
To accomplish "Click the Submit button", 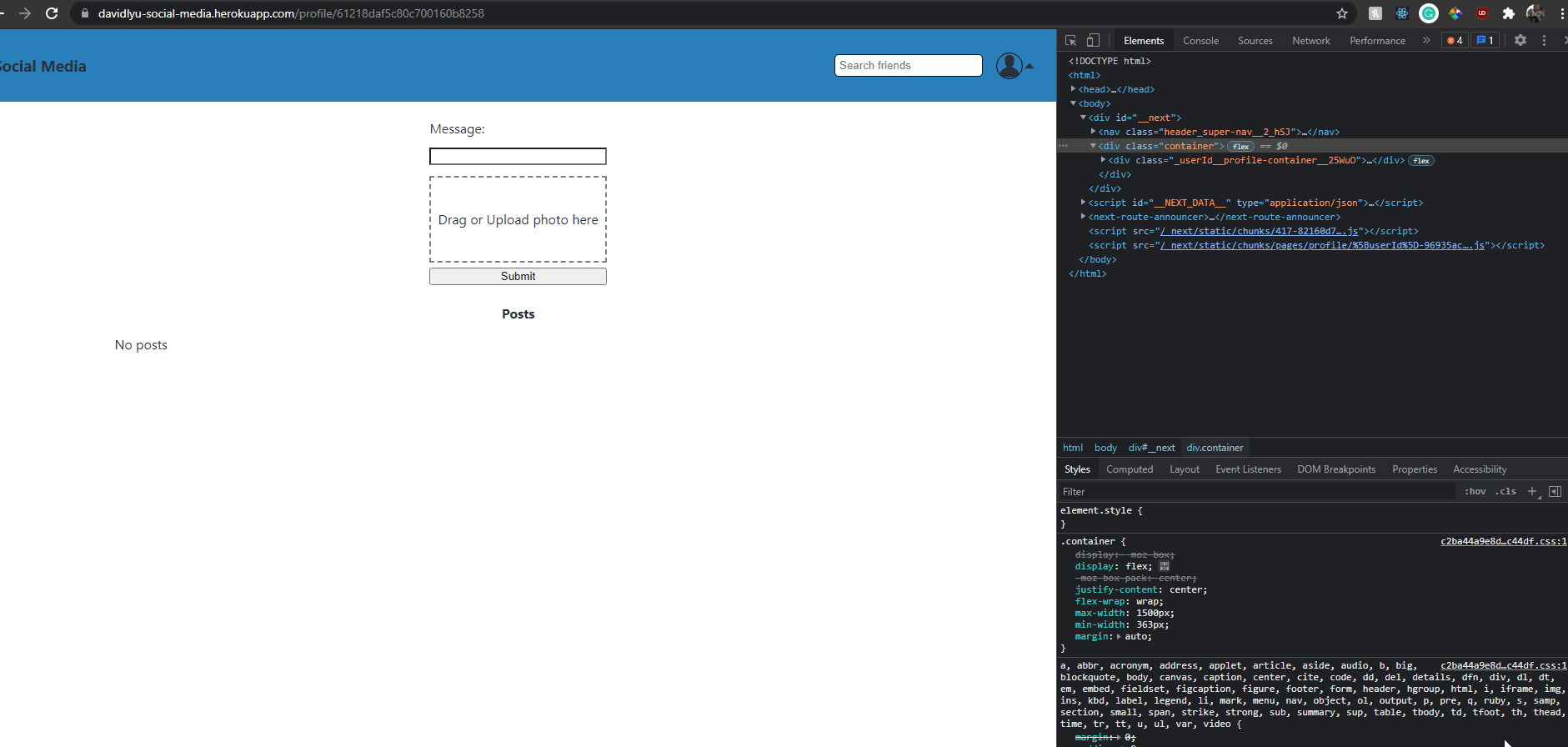I will pos(518,276).
